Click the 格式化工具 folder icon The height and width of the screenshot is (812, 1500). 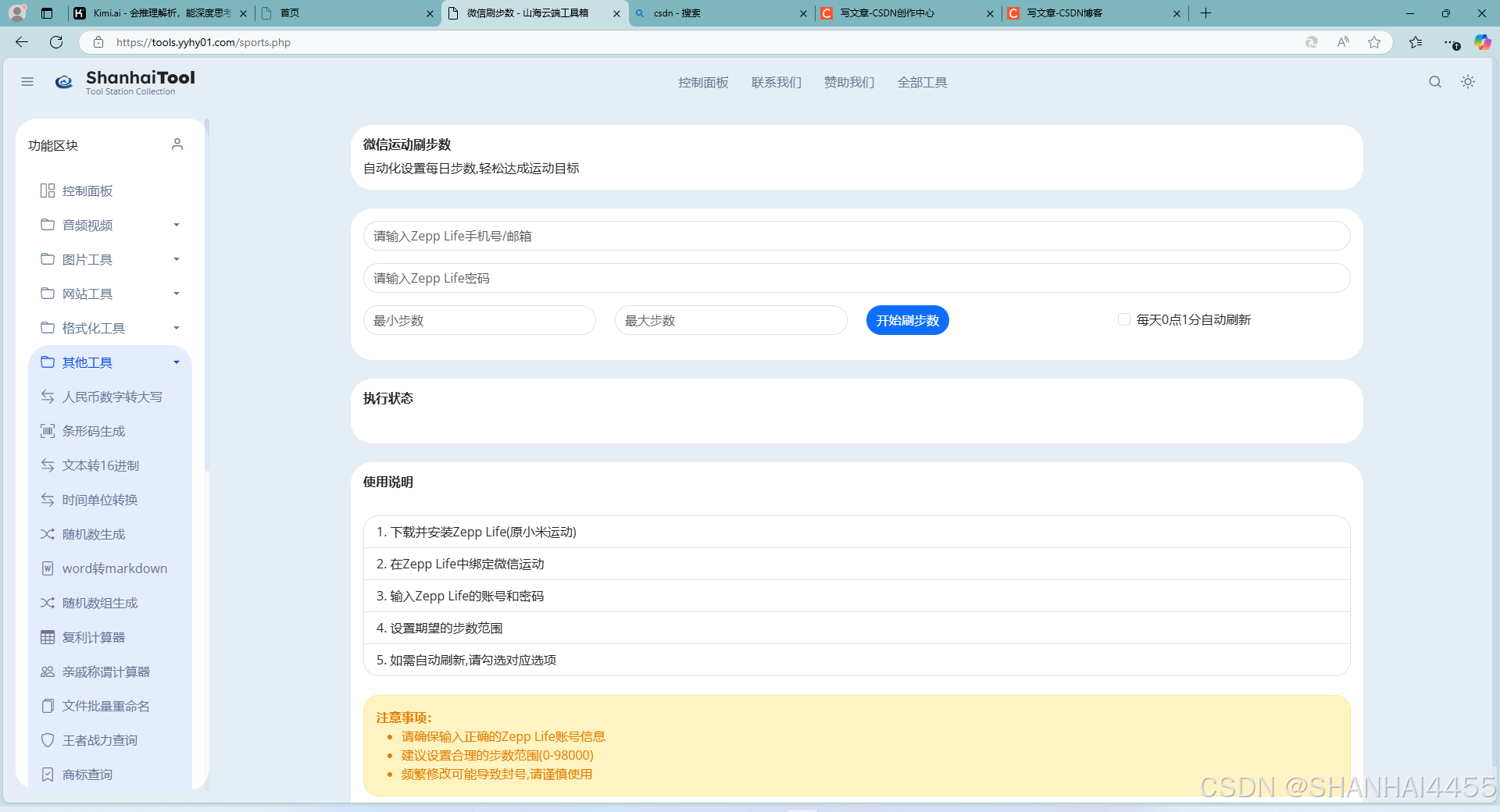48,328
